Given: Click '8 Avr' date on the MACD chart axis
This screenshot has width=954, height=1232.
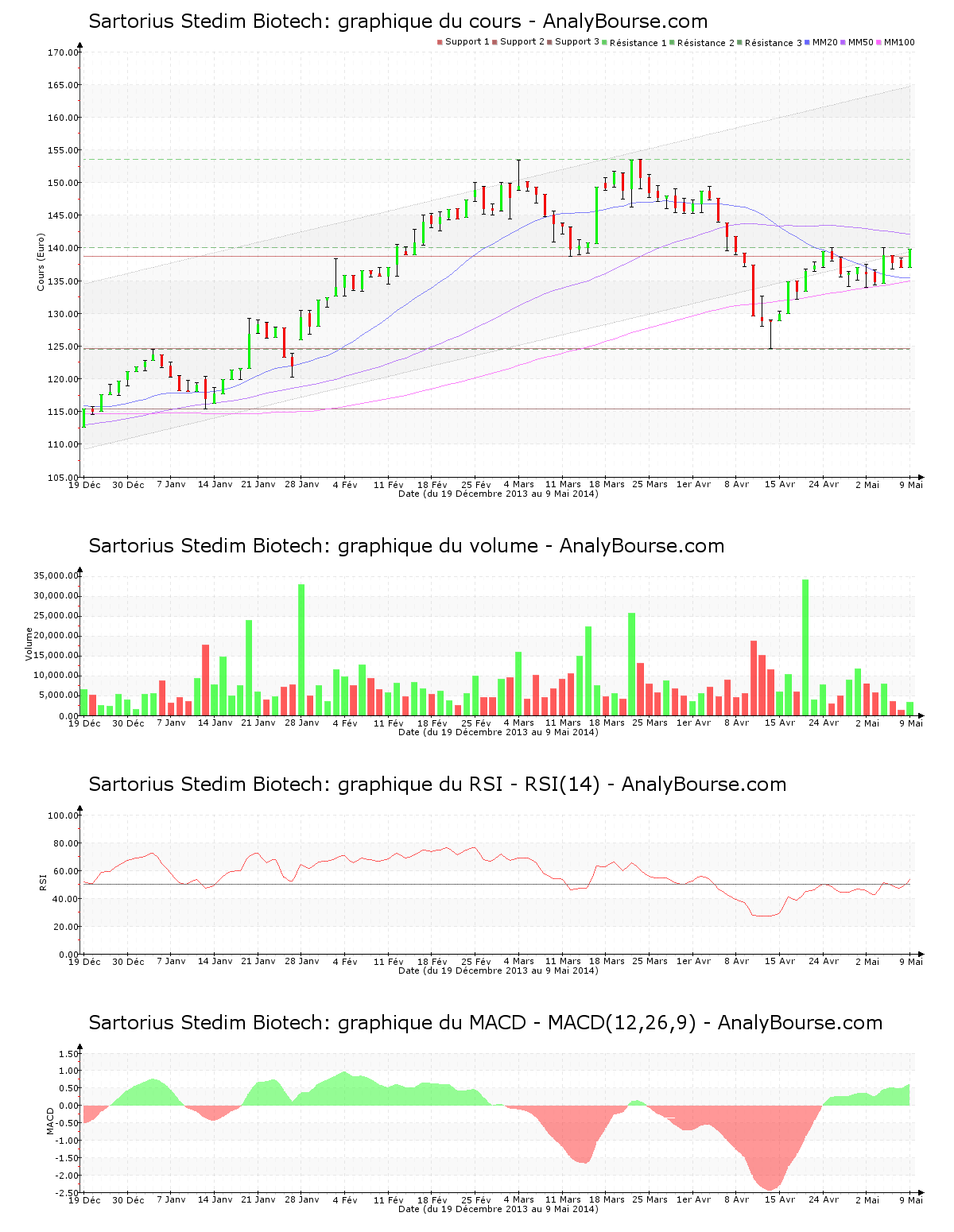Looking at the screenshot, I should pyautogui.click(x=736, y=1199).
